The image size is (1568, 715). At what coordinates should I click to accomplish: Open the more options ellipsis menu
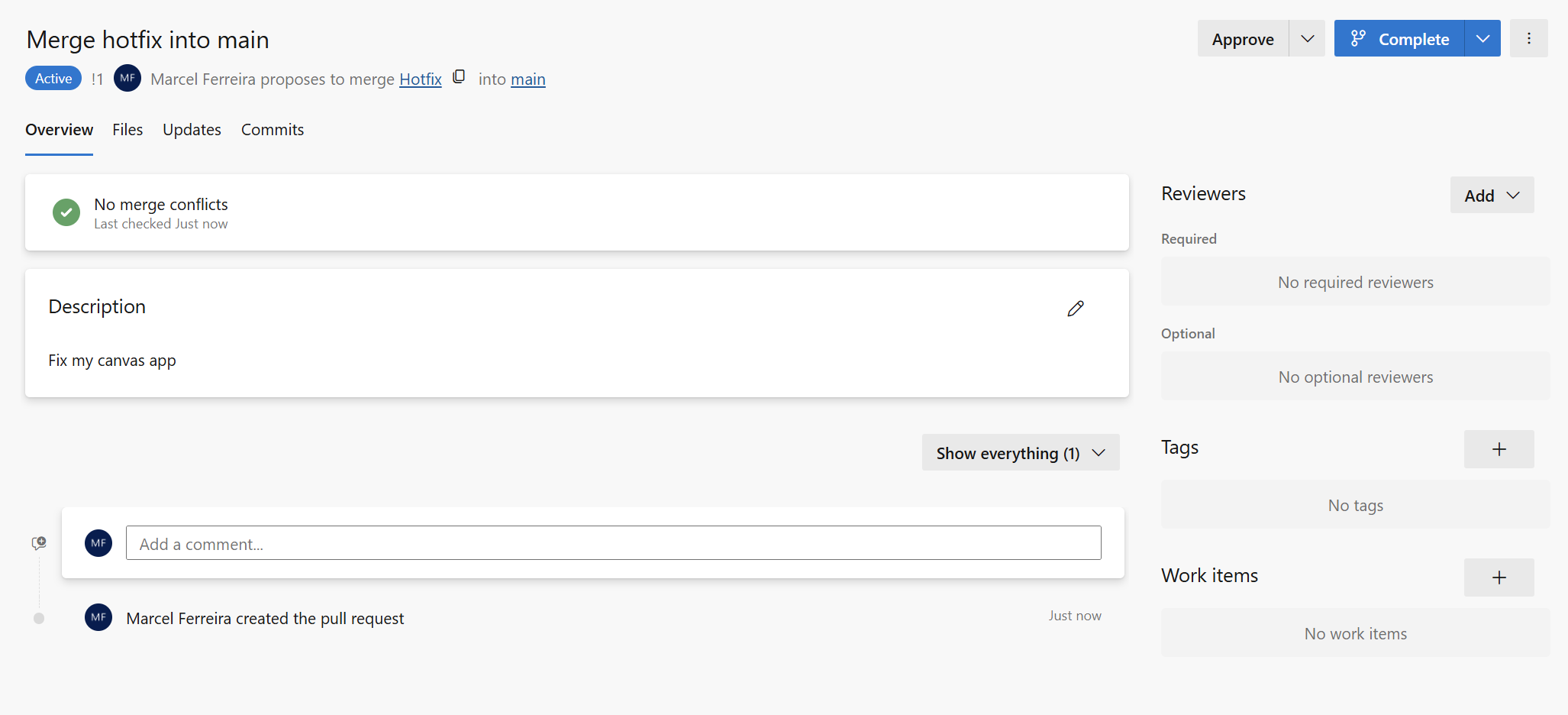pyautogui.click(x=1529, y=38)
